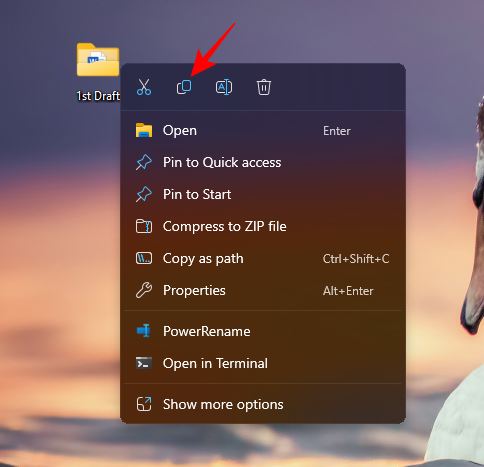The image size is (484, 467).
Task: Click the Cut scissors icon
Action: pyautogui.click(x=144, y=87)
